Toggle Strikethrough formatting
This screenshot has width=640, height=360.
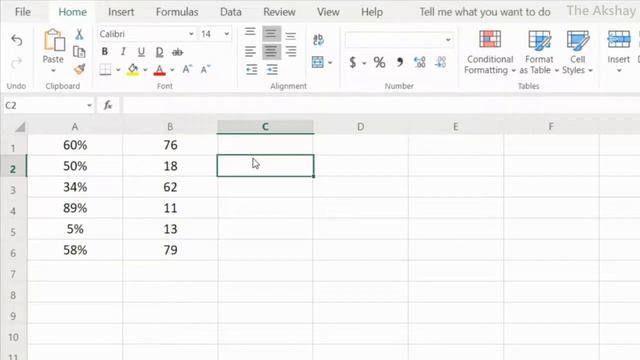point(177,52)
